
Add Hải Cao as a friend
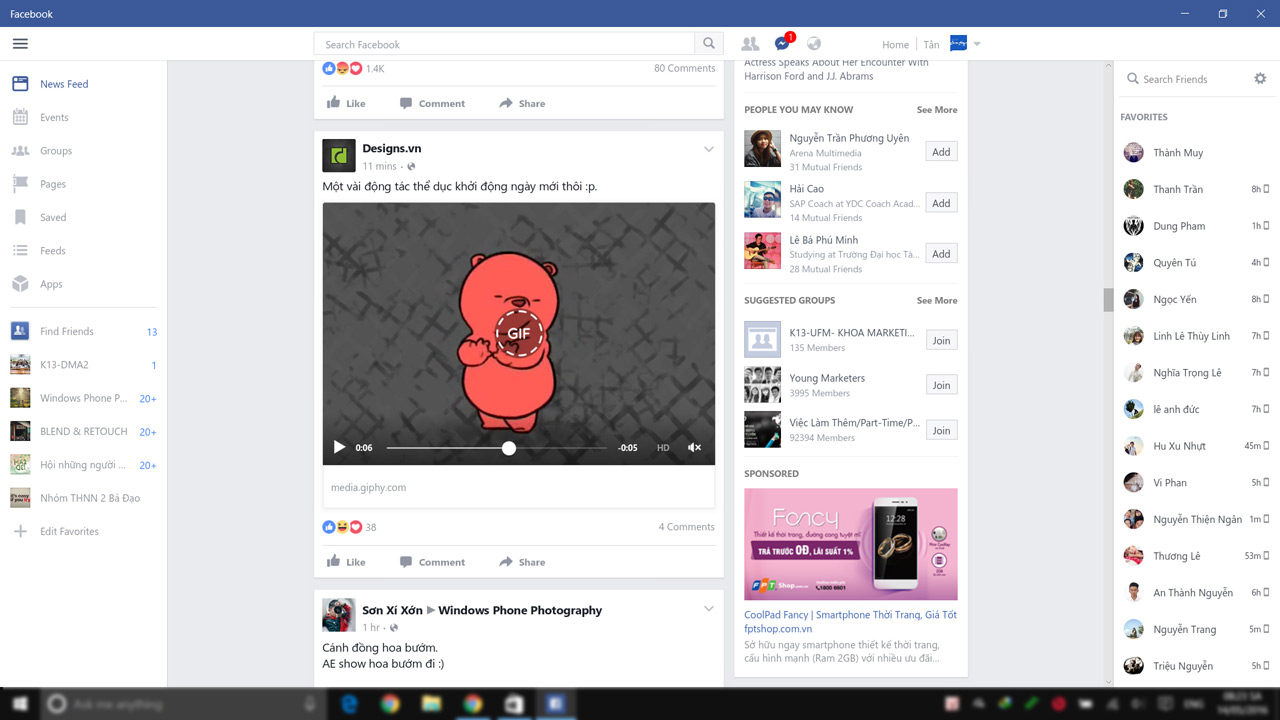[x=940, y=202]
